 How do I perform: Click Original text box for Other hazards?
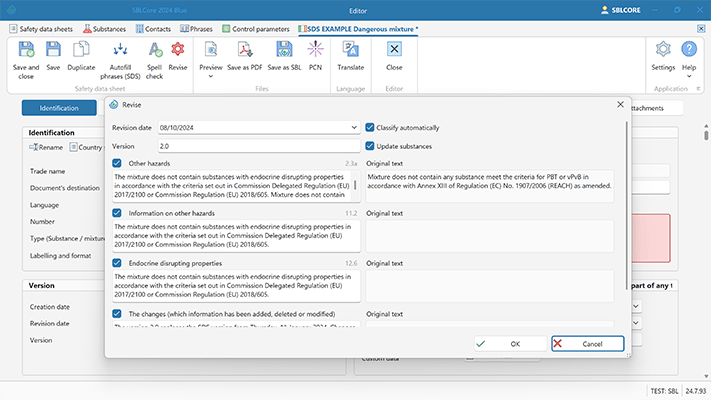point(490,186)
